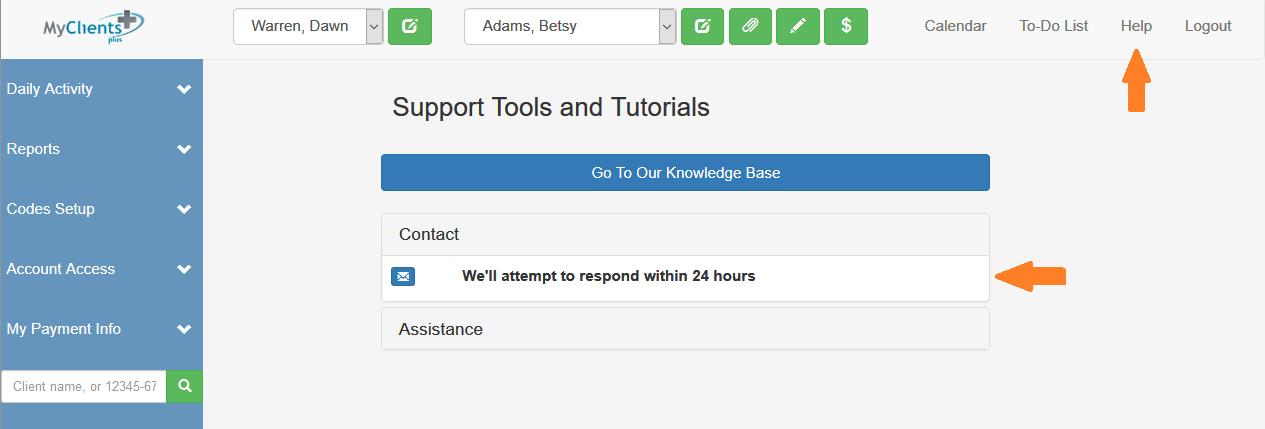The width and height of the screenshot is (1265, 429).
Task: Click the client name search field
Action: [x=84, y=385]
